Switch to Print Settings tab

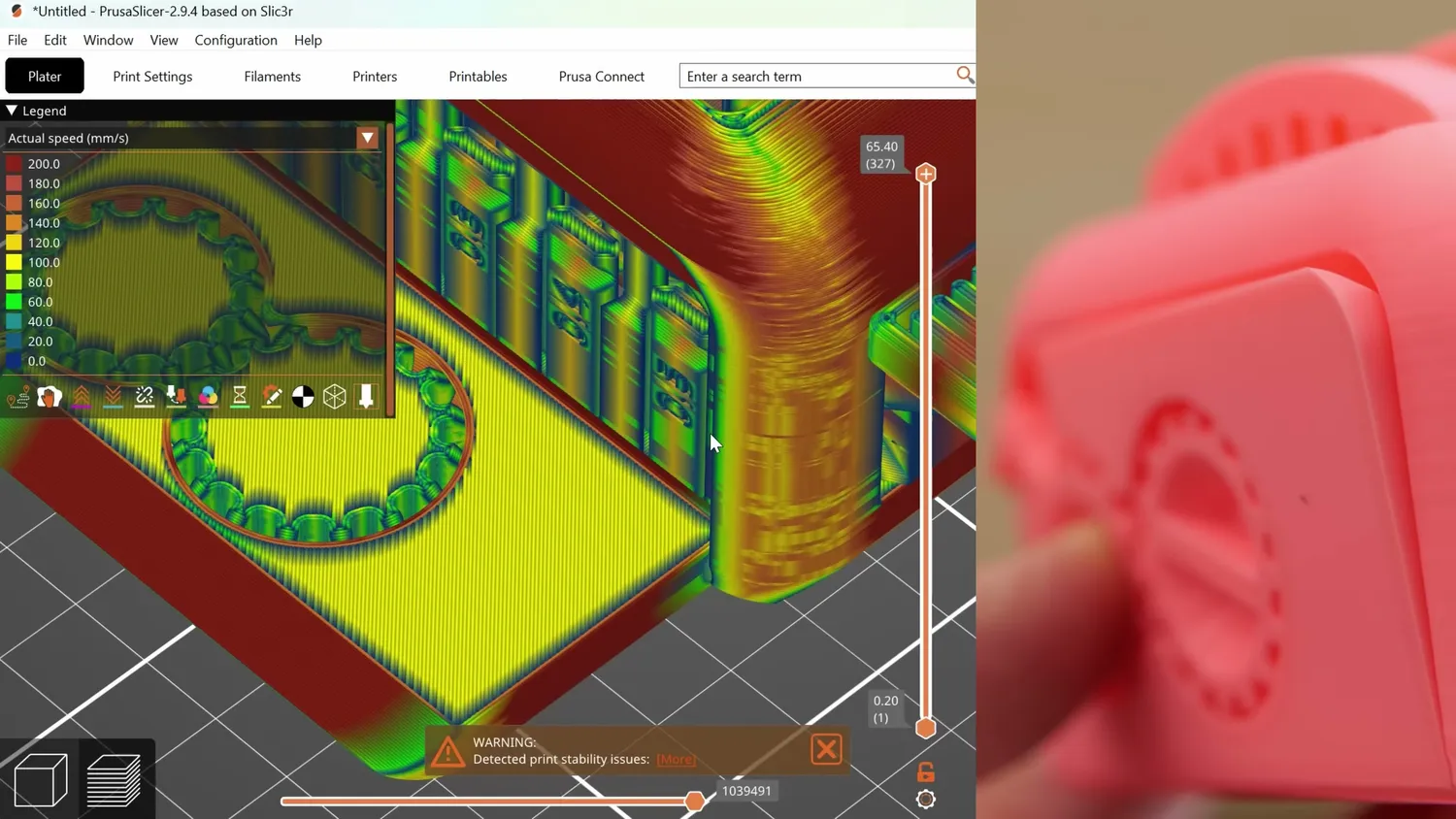coord(152,76)
